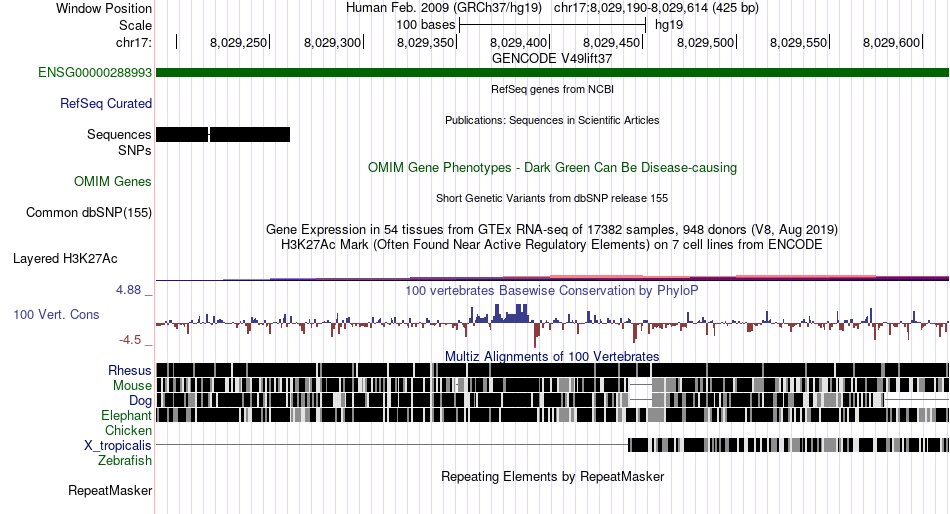This screenshot has width=950, height=514.
Task: Open GENCODE V49lift37 track title
Action: tap(552, 59)
